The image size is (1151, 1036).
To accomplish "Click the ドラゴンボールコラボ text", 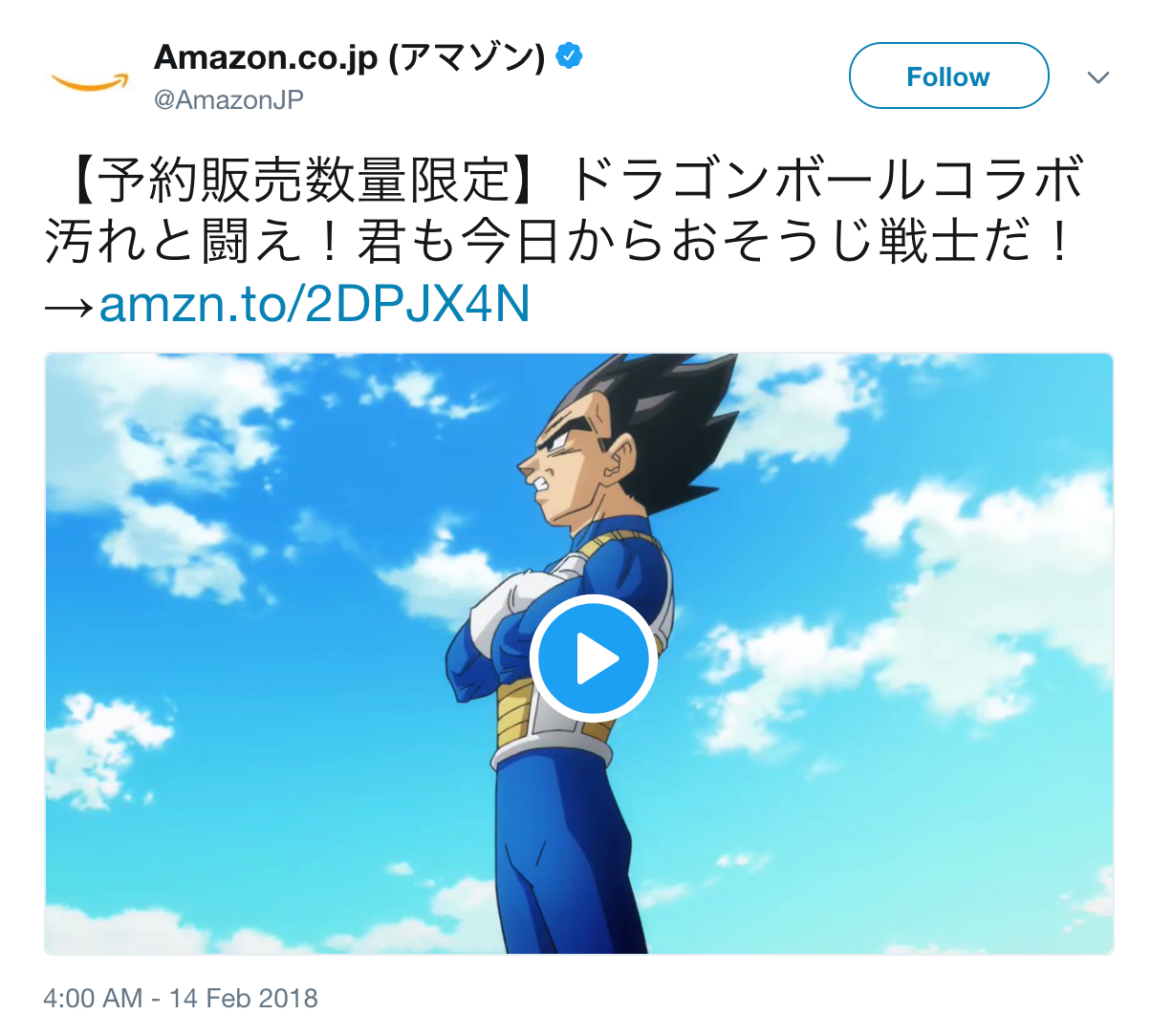I will [x=828, y=180].
